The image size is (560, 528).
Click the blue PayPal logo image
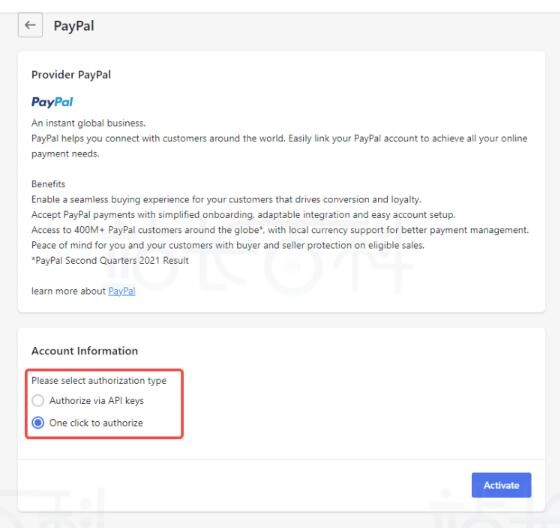point(52,102)
